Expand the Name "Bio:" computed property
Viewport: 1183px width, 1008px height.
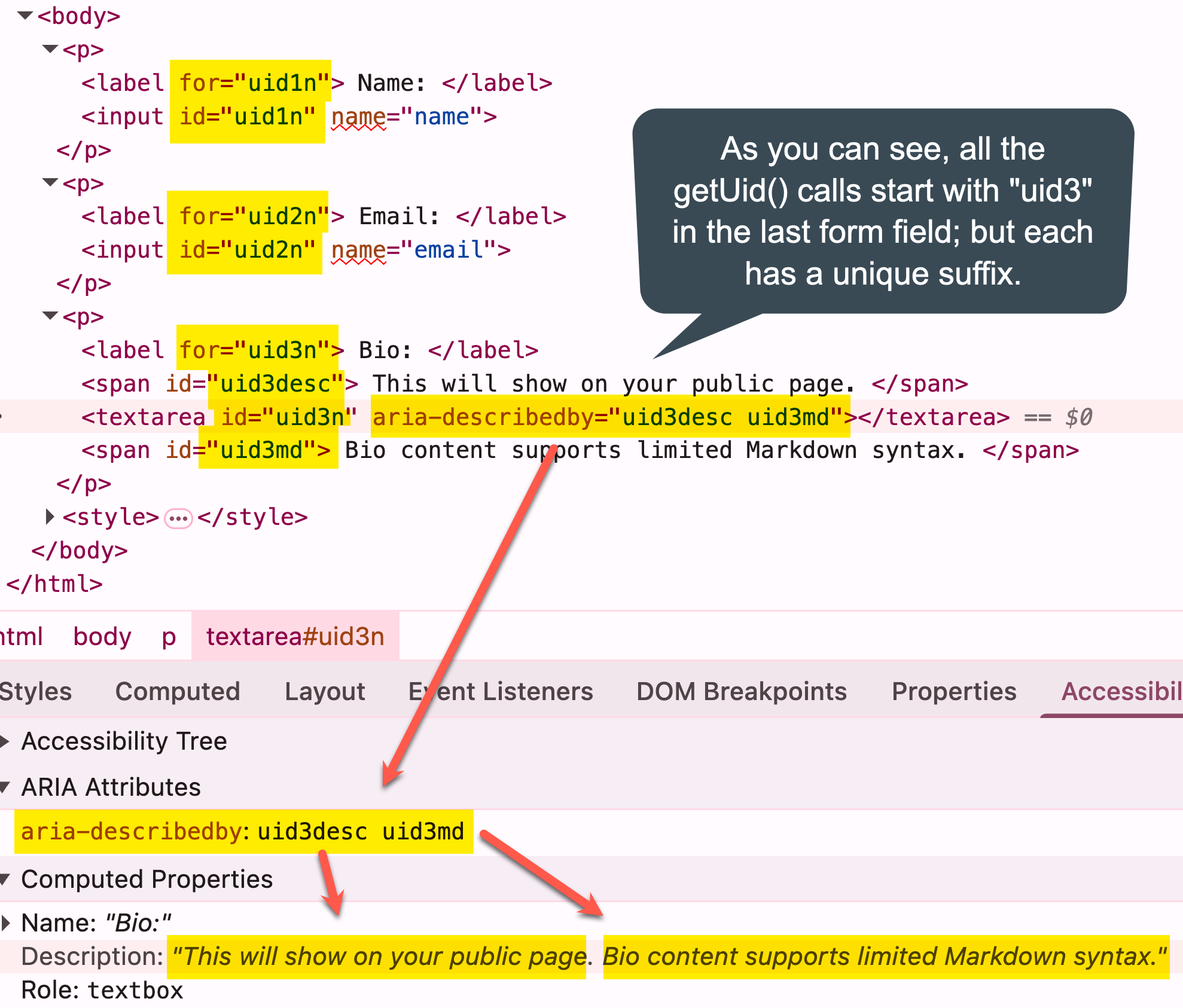(x=7, y=922)
